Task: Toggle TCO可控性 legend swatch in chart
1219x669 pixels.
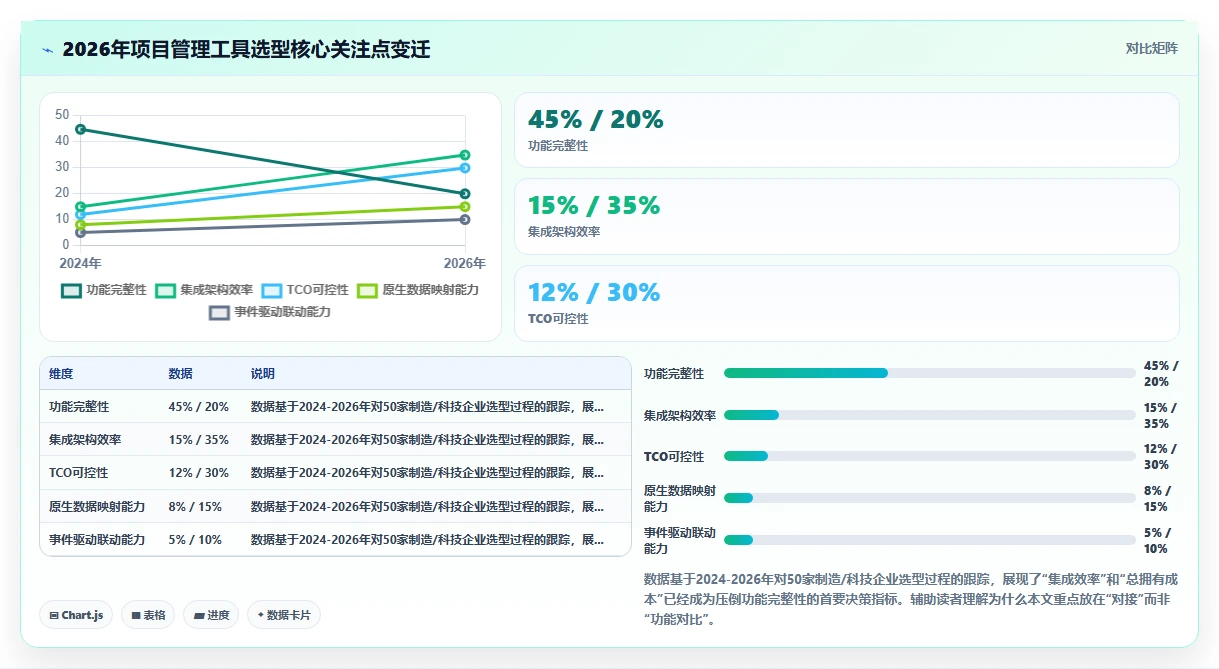Action: (272, 290)
